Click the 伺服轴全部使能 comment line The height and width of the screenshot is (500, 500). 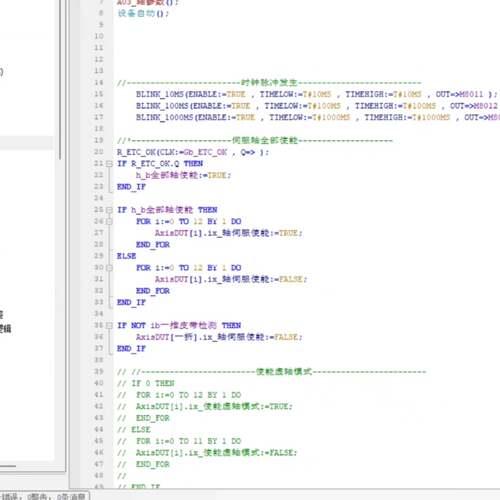coord(255,141)
